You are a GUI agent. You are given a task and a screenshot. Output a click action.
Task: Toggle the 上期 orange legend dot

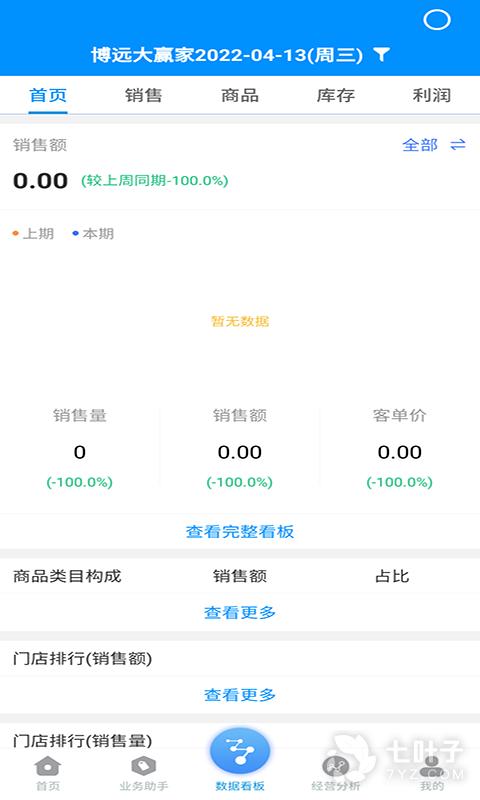16,233
